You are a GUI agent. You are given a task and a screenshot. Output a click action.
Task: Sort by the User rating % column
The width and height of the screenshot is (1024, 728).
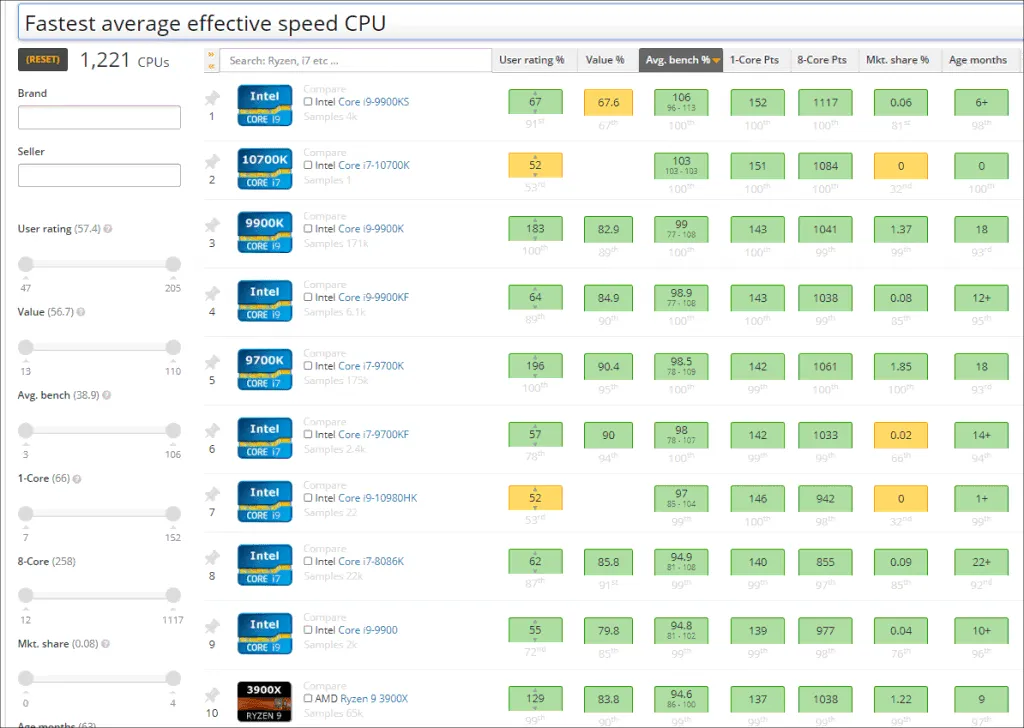click(x=532, y=60)
